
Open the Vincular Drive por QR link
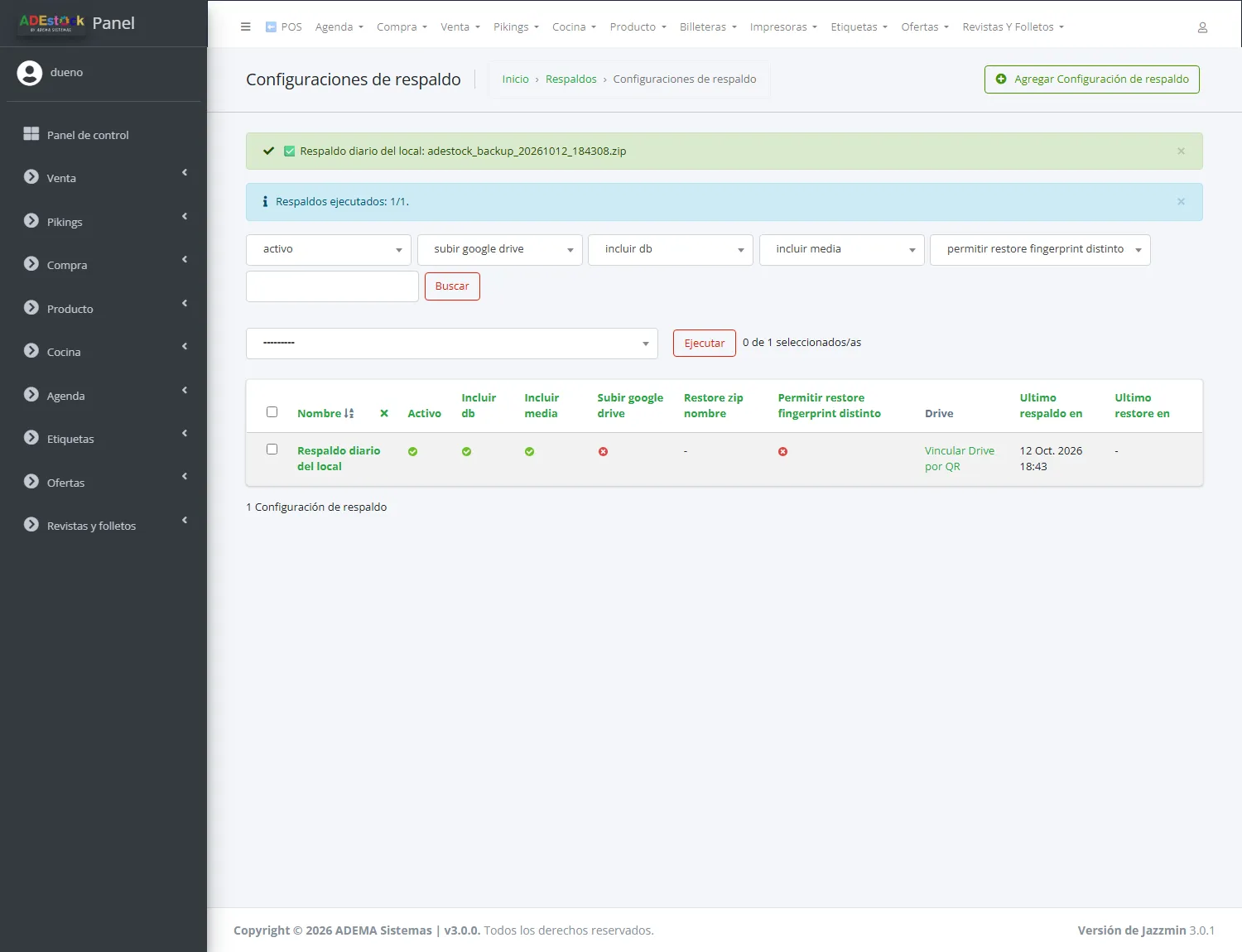click(x=960, y=459)
